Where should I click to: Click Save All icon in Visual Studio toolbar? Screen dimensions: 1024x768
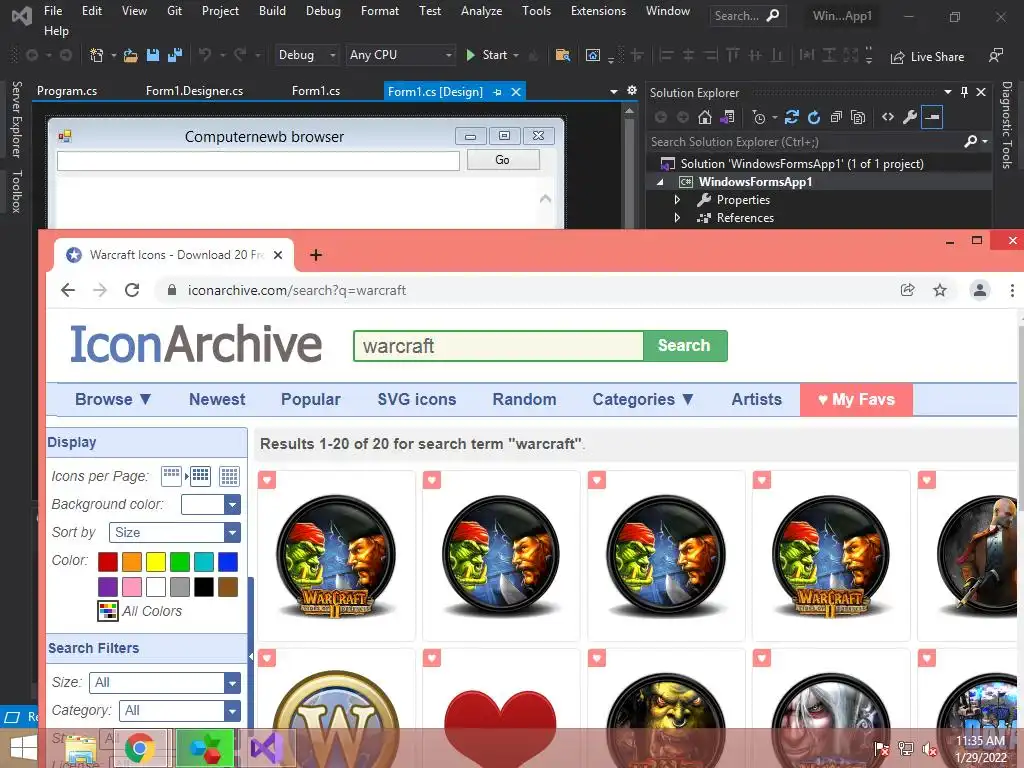[x=175, y=56]
